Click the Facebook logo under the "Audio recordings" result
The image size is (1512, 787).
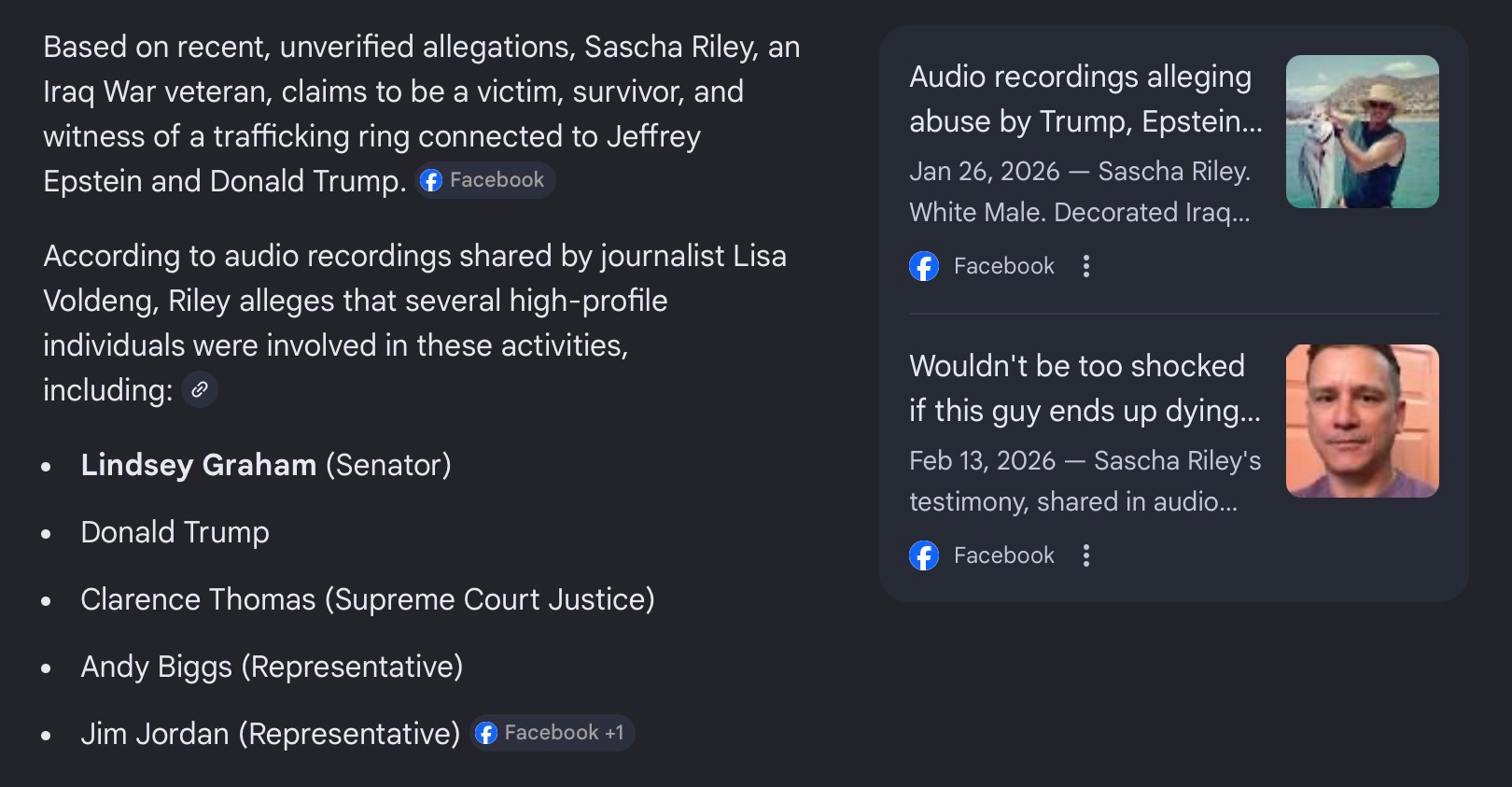924,266
